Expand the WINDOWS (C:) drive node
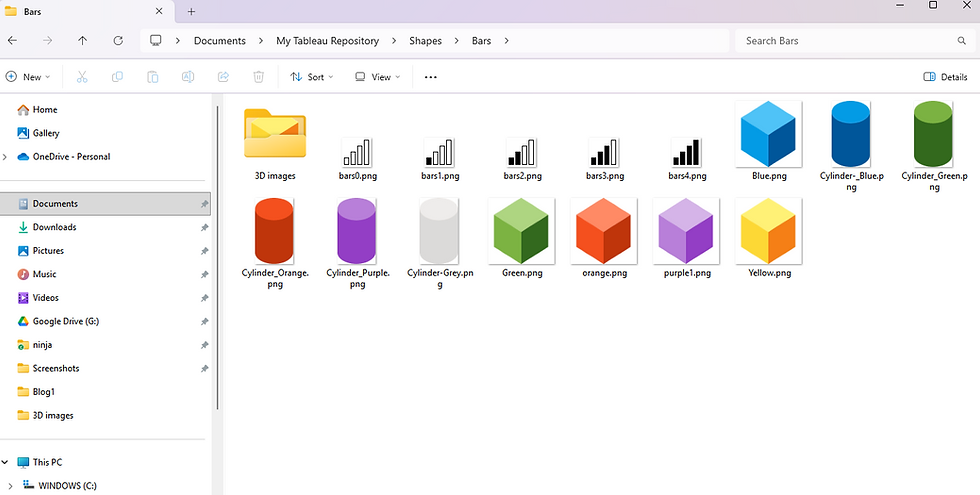The height and width of the screenshot is (495, 980). [x=10, y=486]
